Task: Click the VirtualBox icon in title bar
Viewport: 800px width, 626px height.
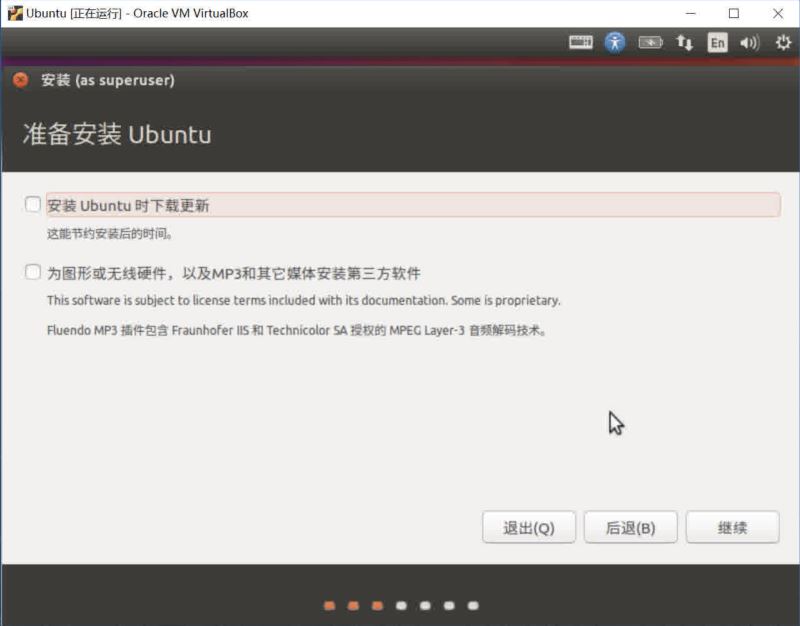Action: (x=14, y=13)
